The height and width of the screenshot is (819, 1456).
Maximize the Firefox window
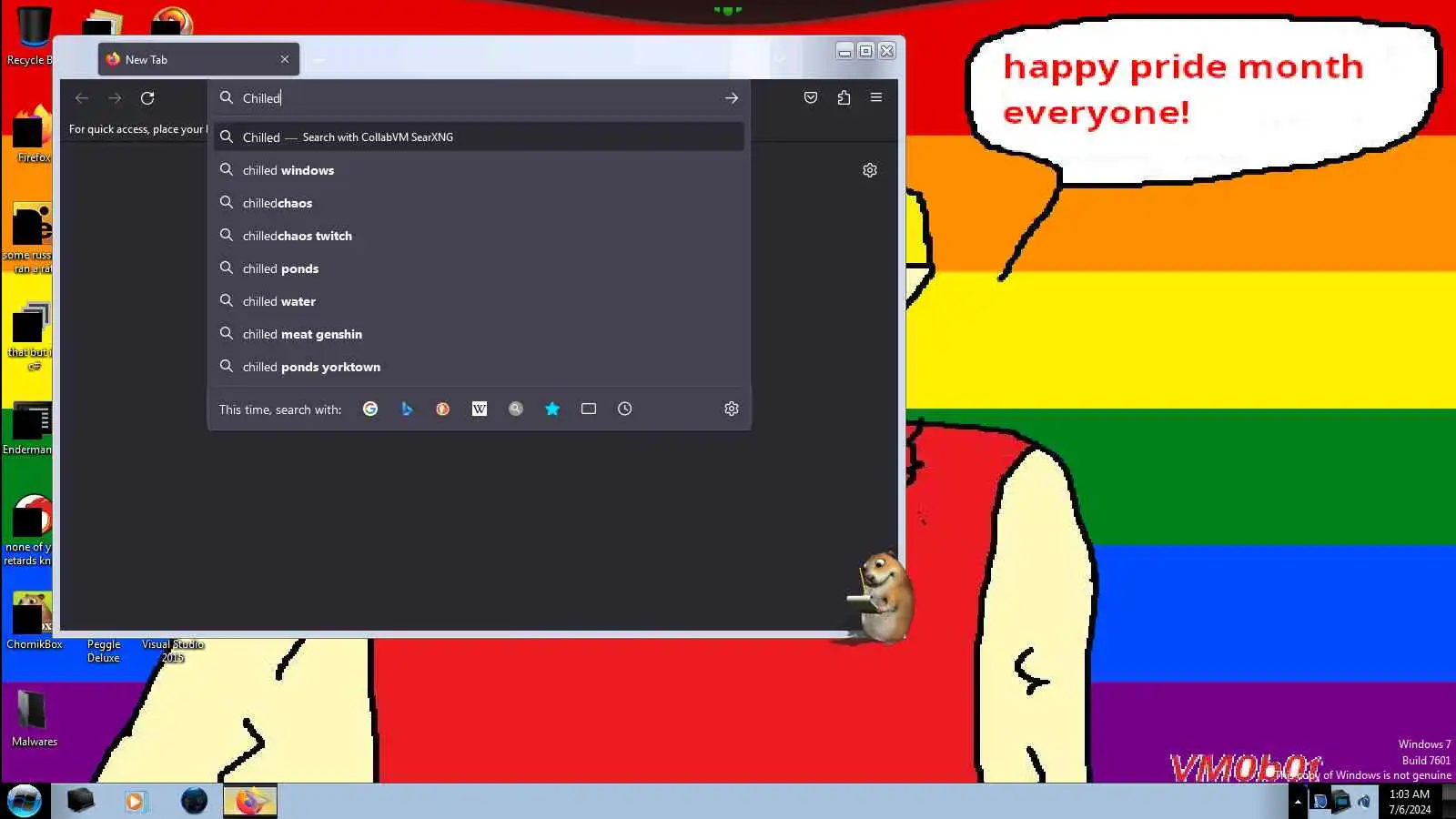click(865, 51)
